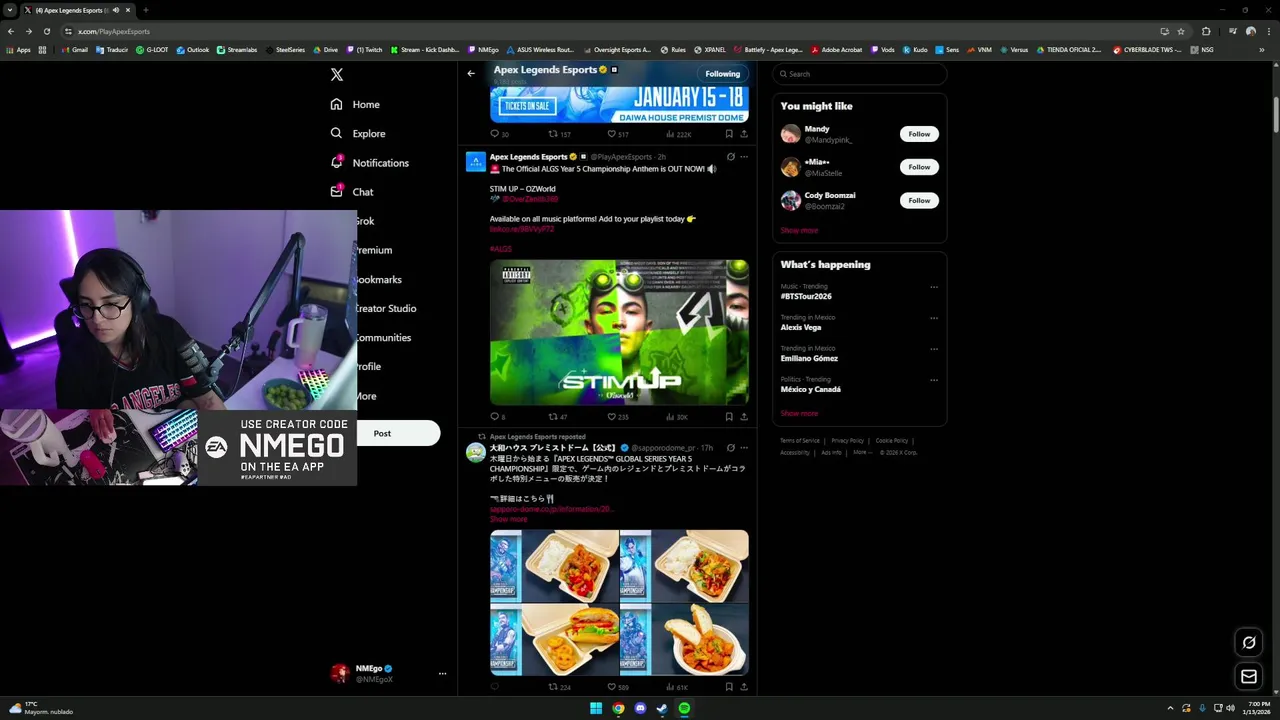Click the Notifications bell icon

(x=337, y=162)
